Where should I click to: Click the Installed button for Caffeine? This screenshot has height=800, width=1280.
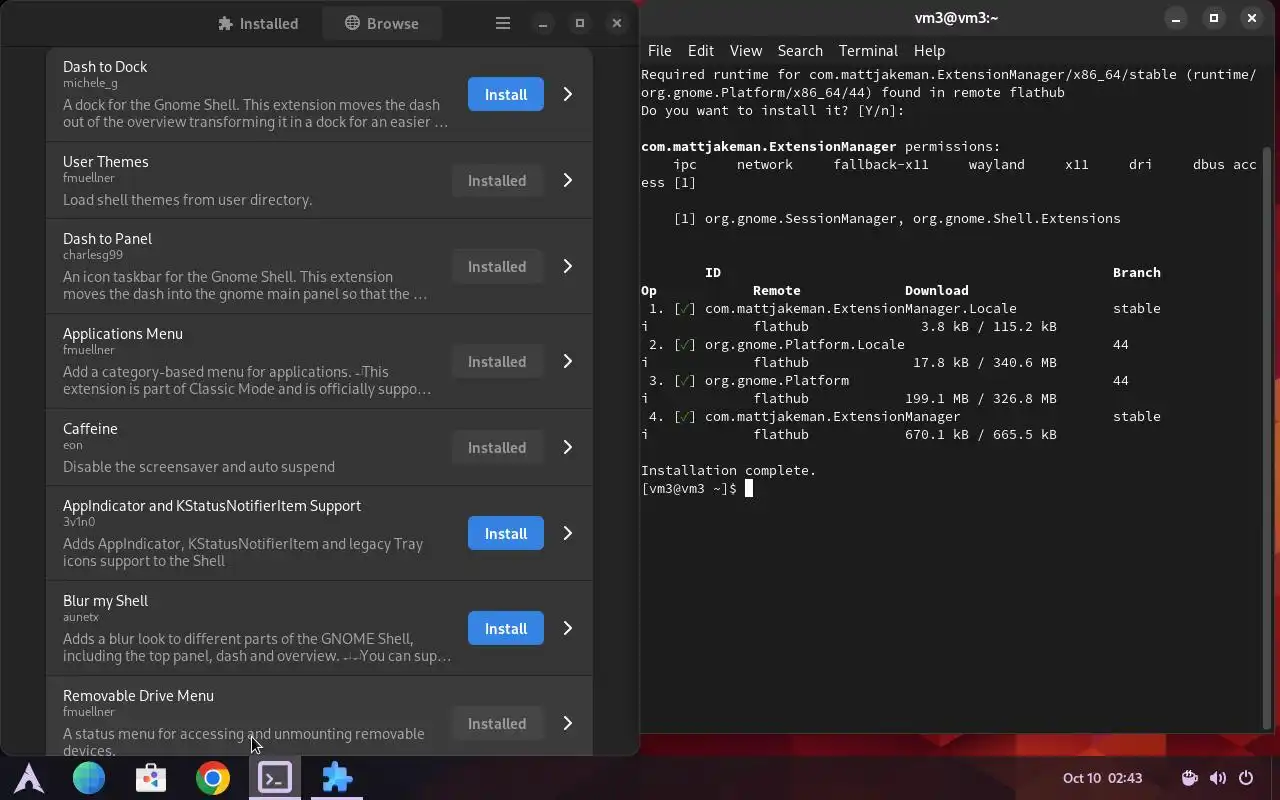click(x=497, y=447)
